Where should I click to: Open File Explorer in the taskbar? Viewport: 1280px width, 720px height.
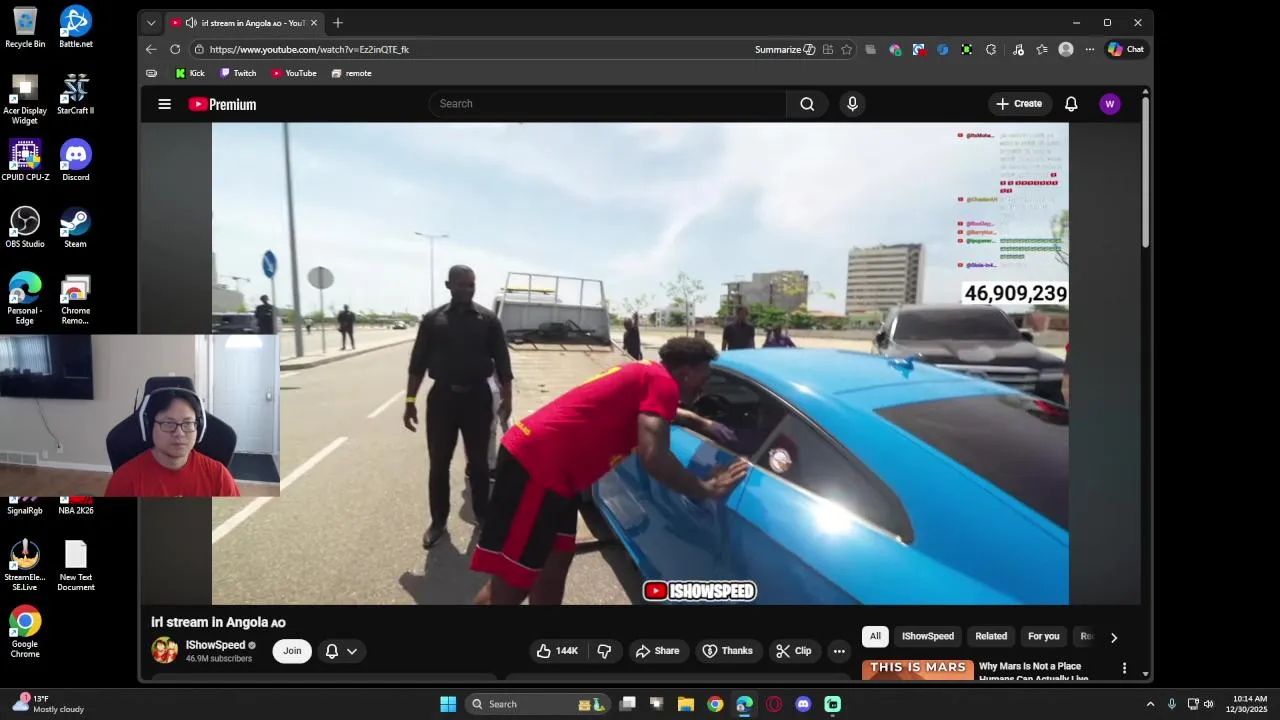(686, 704)
